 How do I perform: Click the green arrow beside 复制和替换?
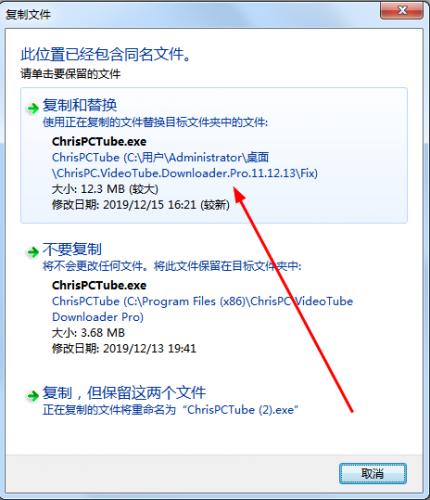pyautogui.click(x=33, y=108)
